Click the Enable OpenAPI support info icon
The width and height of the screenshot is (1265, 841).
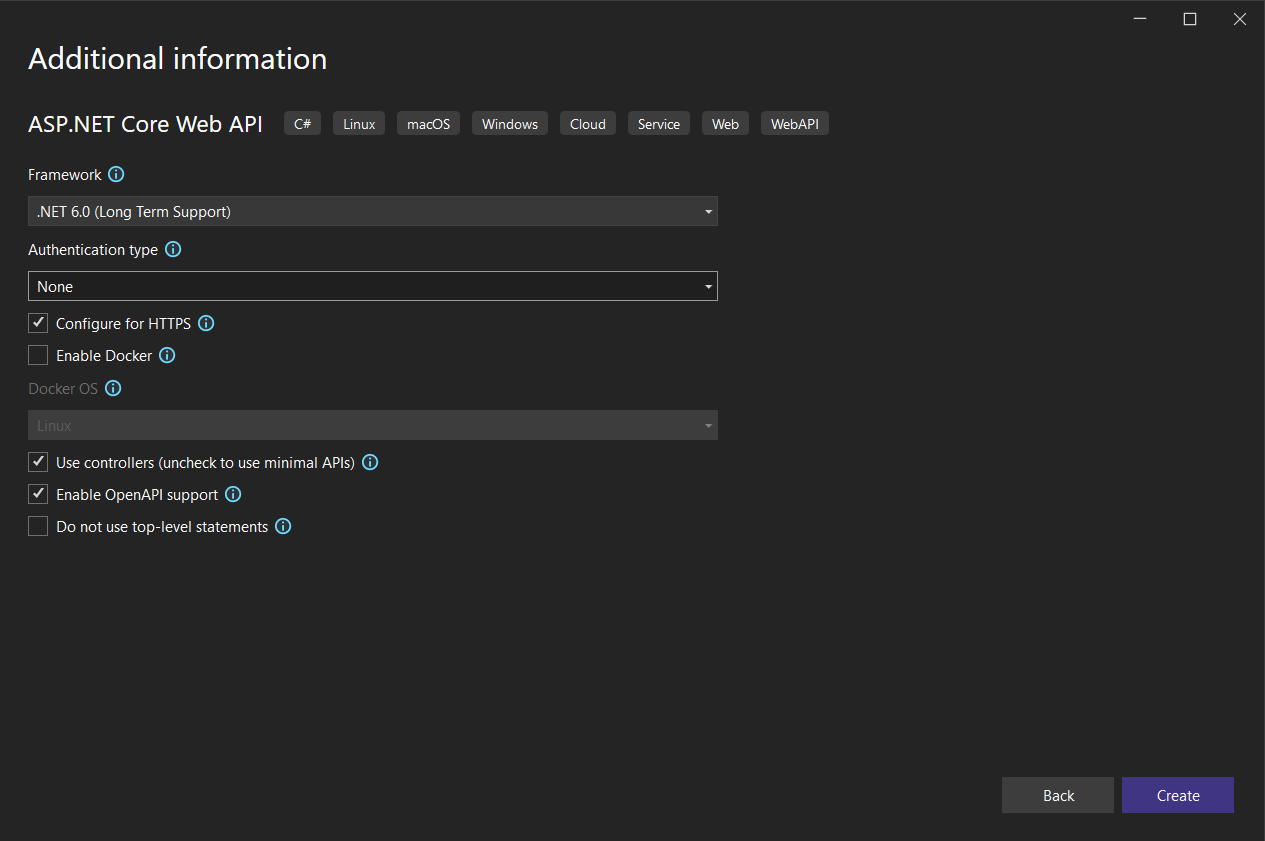click(233, 495)
